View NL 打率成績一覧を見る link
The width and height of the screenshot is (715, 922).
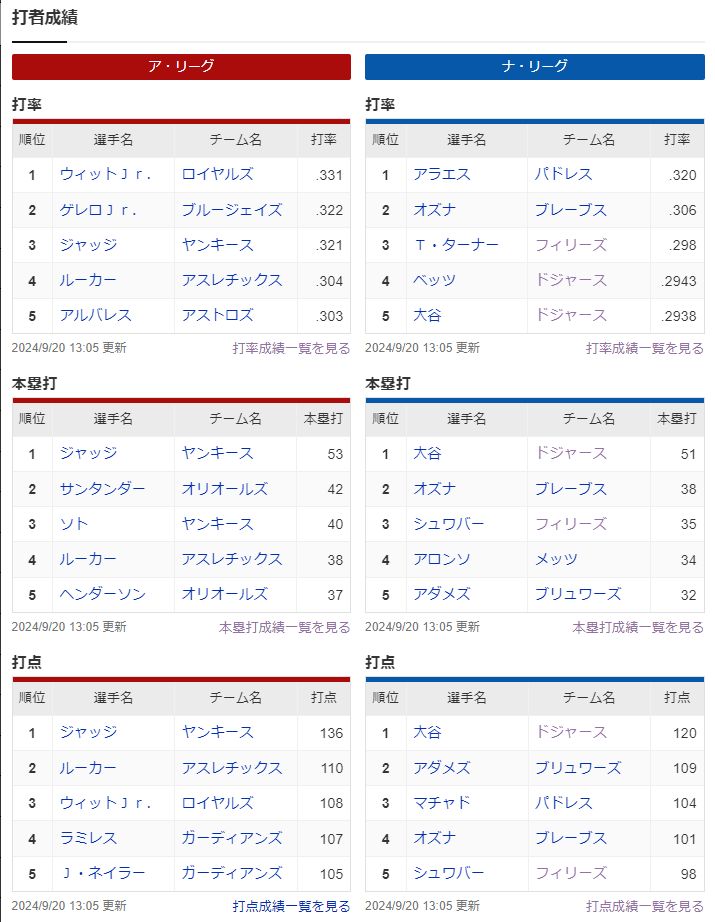tap(644, 348)
